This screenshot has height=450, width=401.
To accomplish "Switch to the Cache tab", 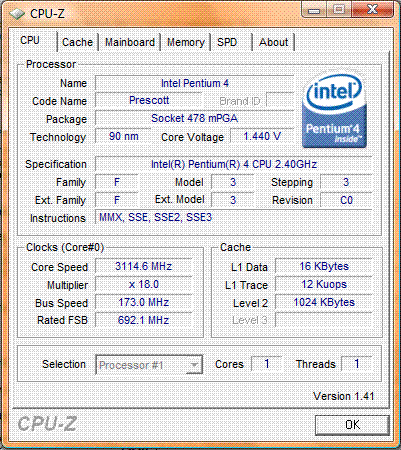I will coord(77,42).
